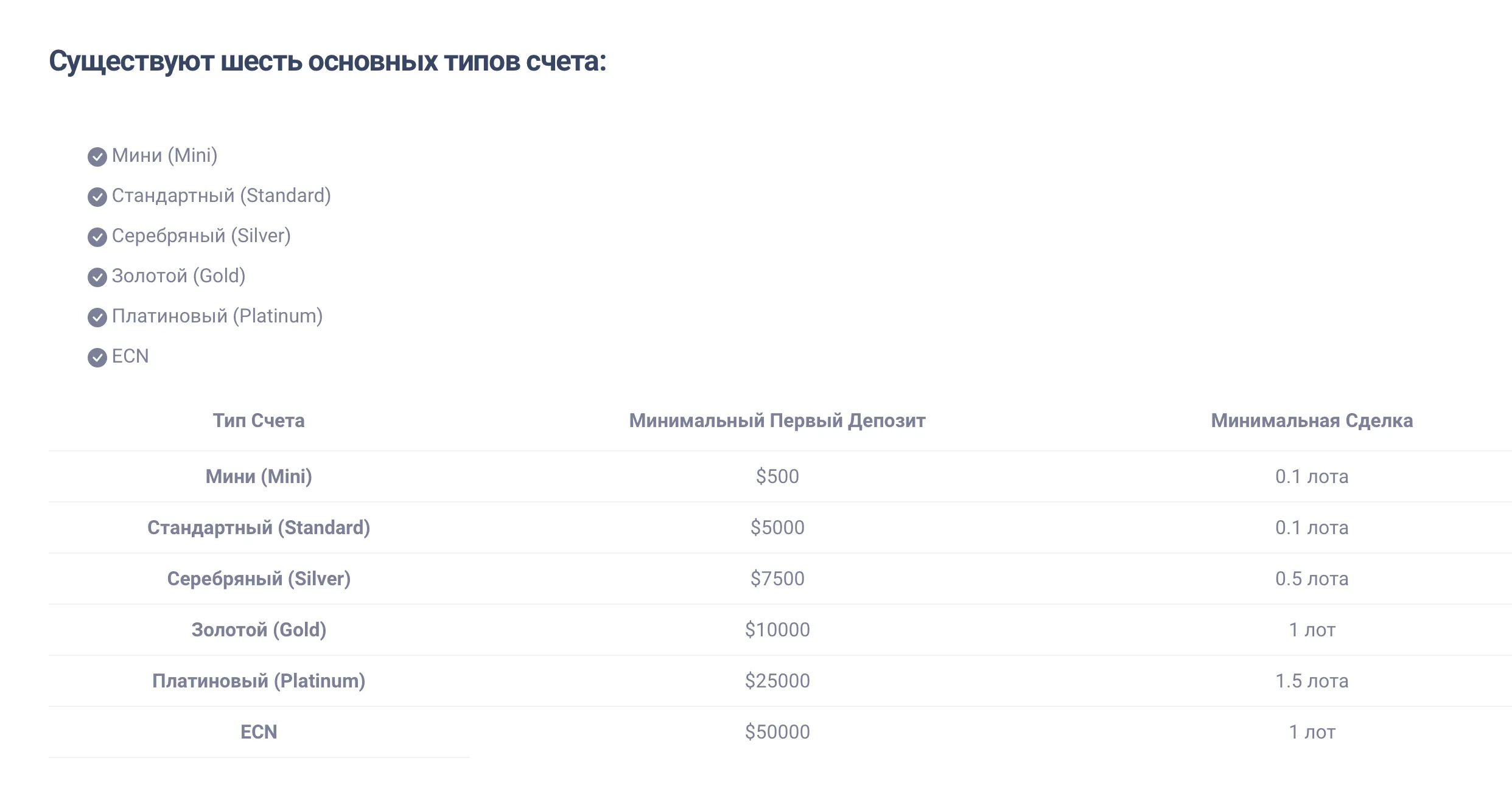Image resolution: width=1512 pixels, height=786 pixels.
Task: Click the Стандартный (Standard) table row label
Action: tap(259, 527)
